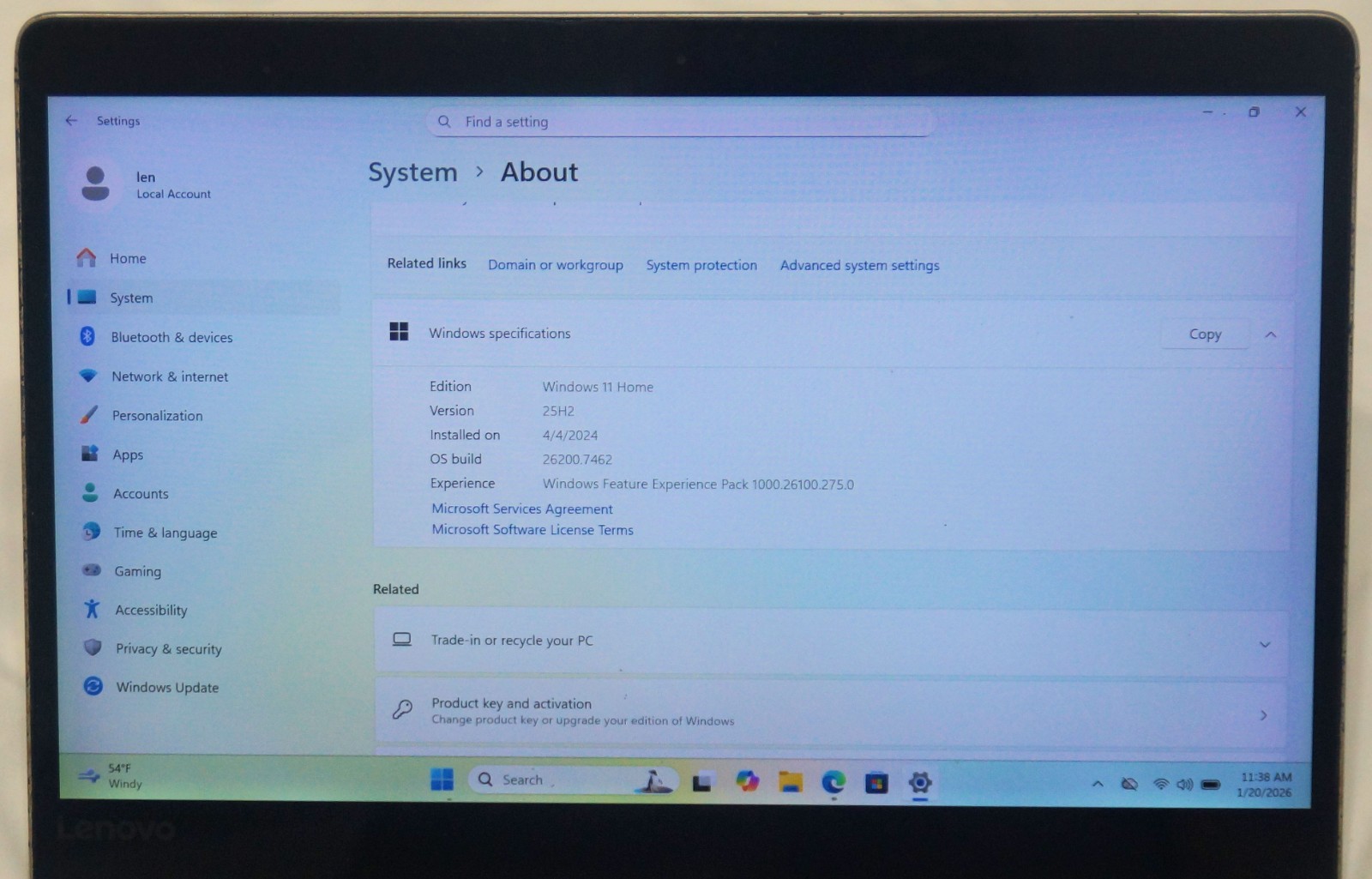The image size is (1372, 879).
Task: Click the back arrow in Settings
Action: pyautogui.click(x=71, y=121)
